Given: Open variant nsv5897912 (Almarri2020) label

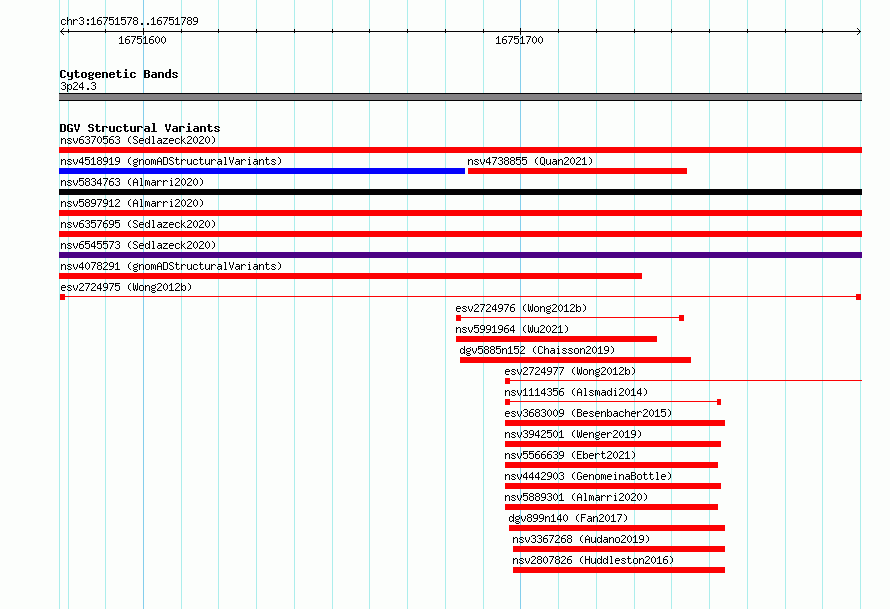Looking at the screenshot, I should (132, 203).
